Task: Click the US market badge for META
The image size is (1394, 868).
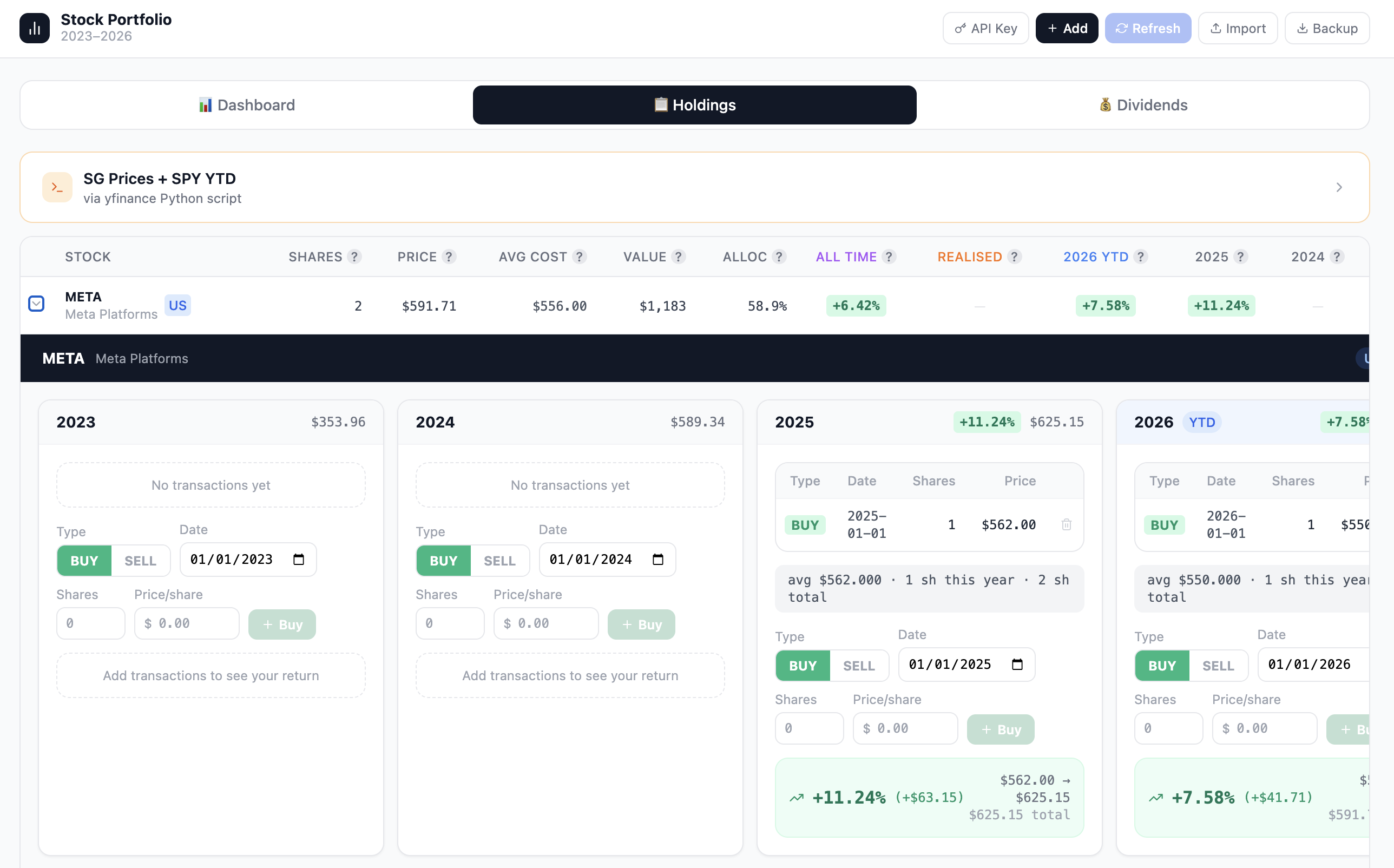Action: [177, 305]
